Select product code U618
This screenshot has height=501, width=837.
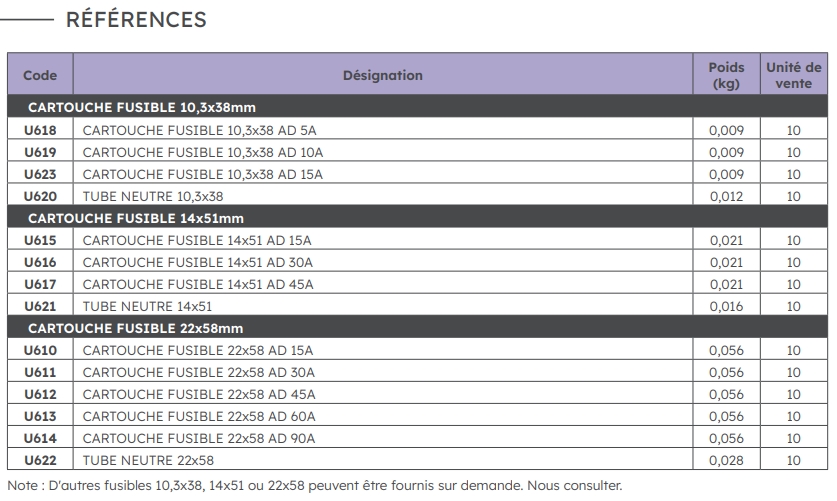[40, 130]
